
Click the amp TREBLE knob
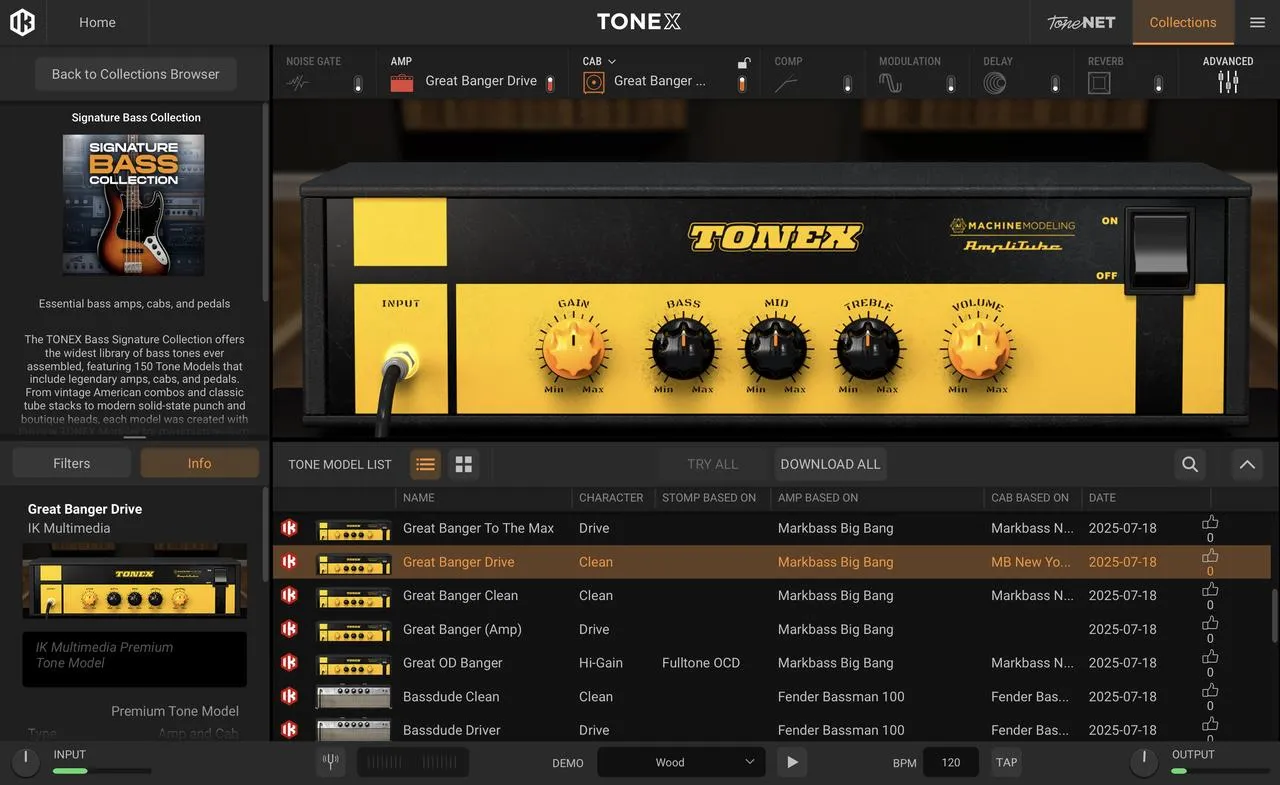click(868, 350)
